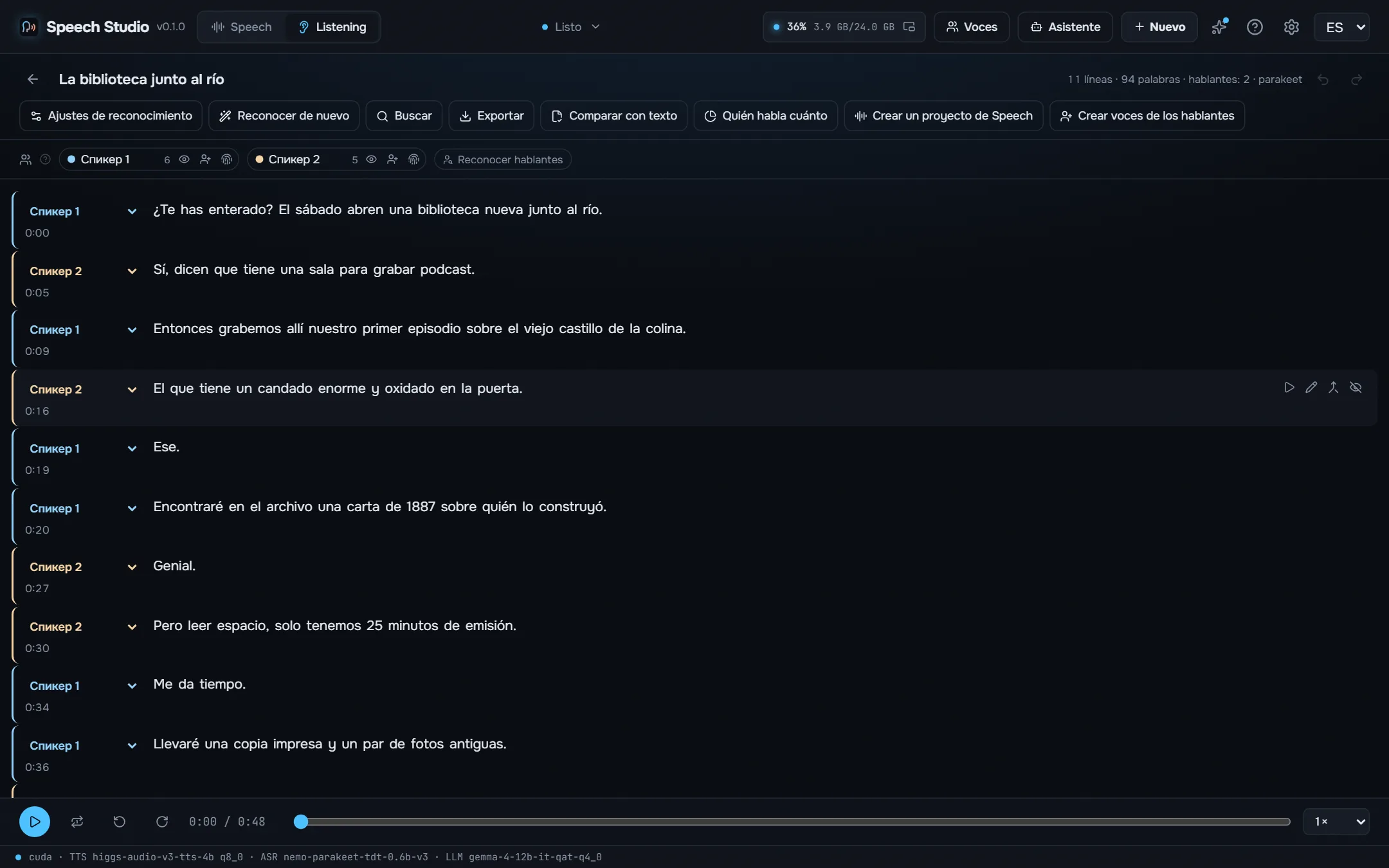Open the Voces section

[x=972, y=27]
